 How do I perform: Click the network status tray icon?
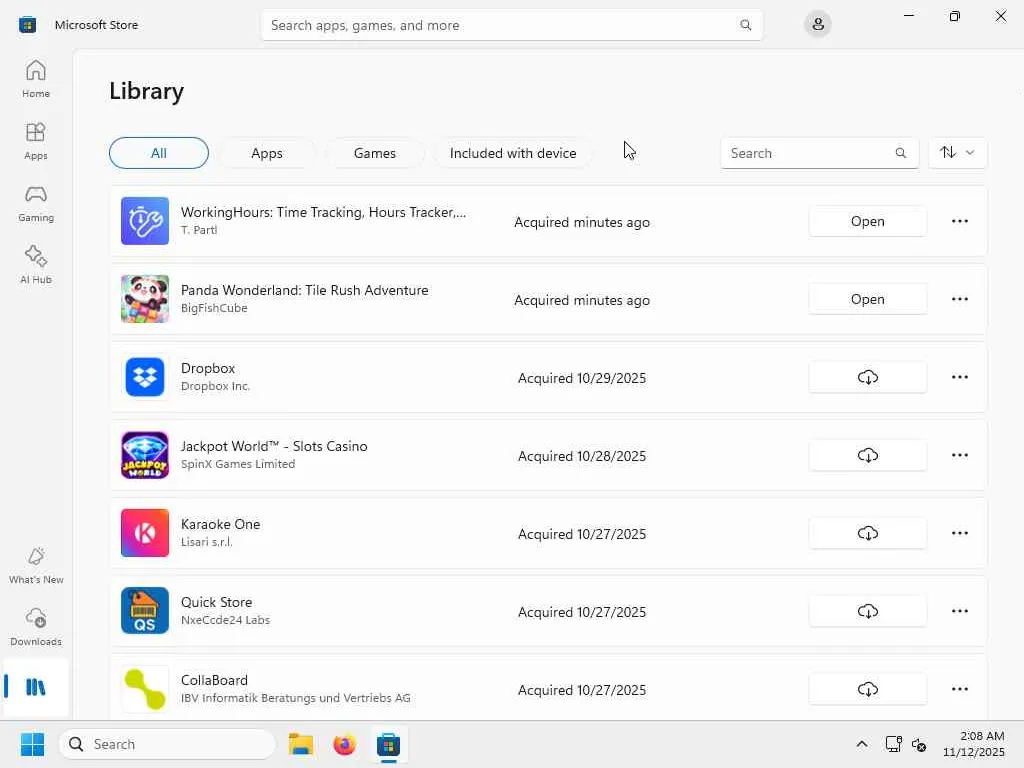pos(893,744)
